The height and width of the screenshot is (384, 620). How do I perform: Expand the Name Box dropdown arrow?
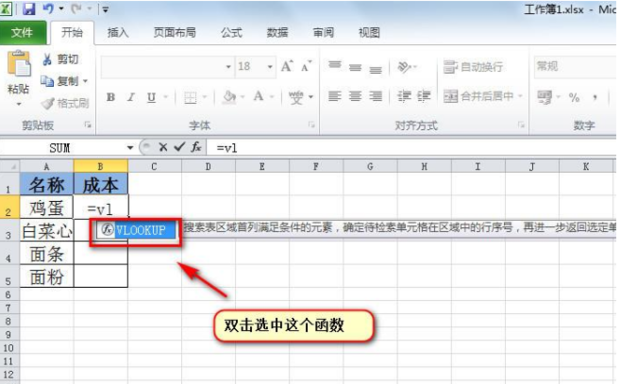coord(130,148)
